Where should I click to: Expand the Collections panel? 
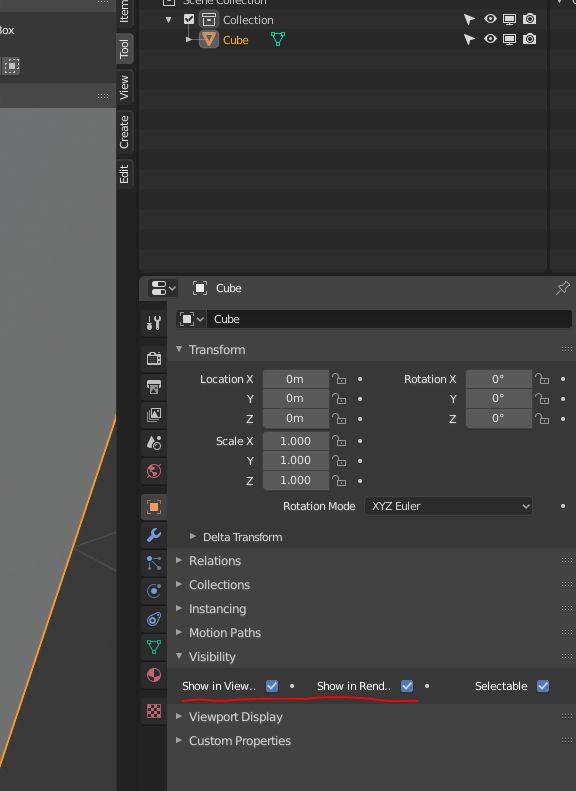pos(179,584)
